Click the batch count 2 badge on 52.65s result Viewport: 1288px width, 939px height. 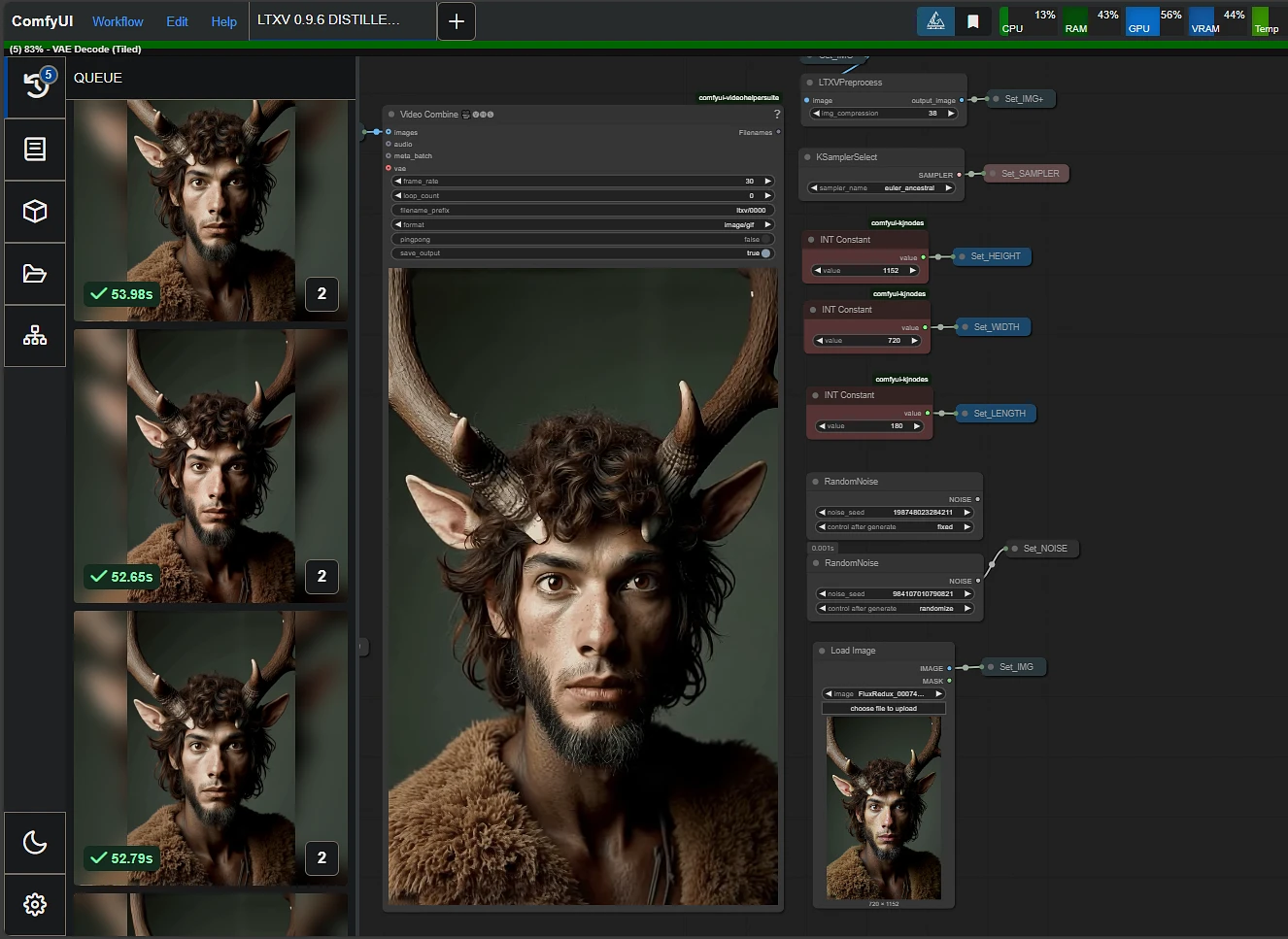pyautogui.click(x=322, y=577)
